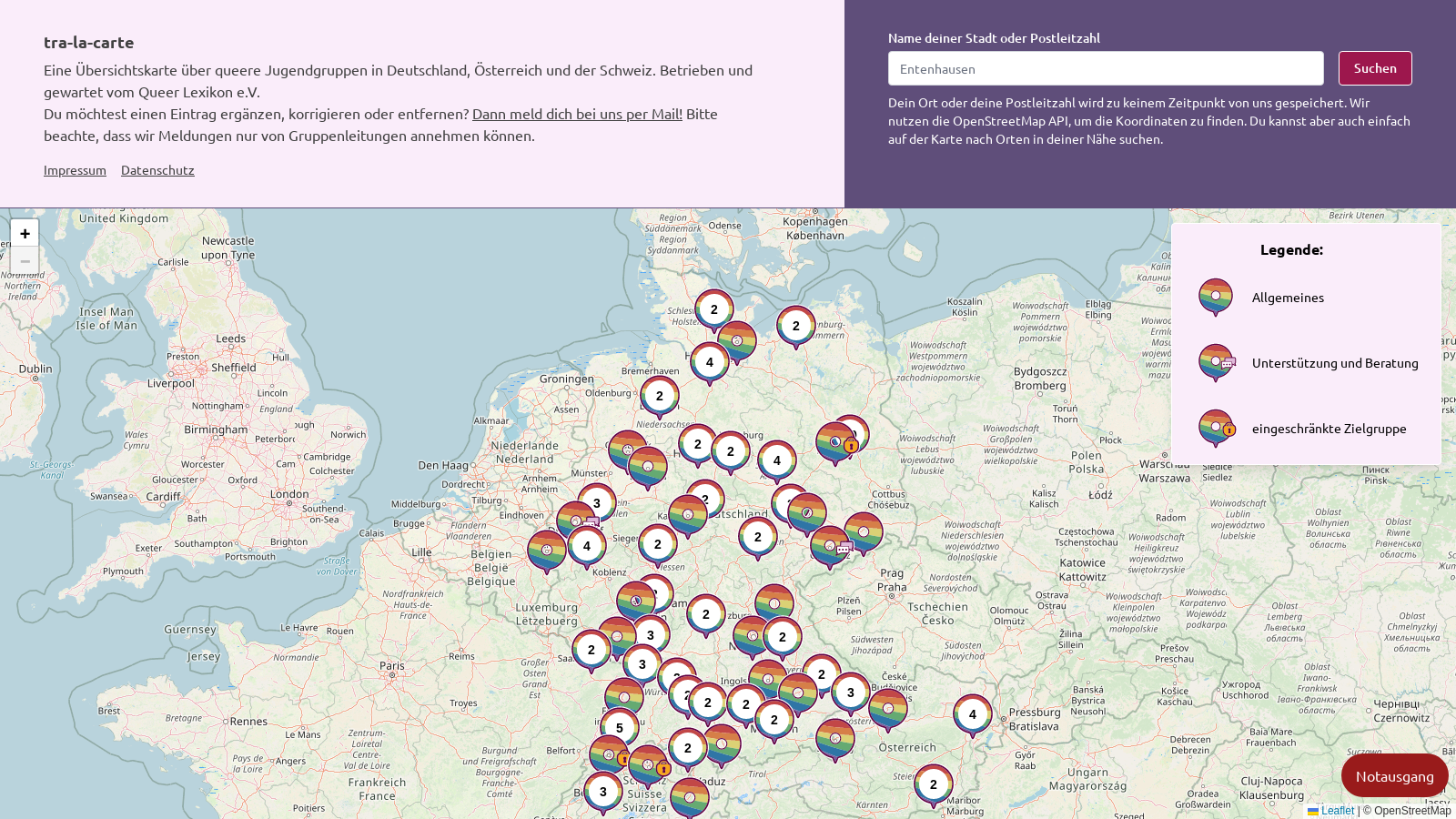This screenshot has height=819, width=1456.
Task: Open the Impressum link
Action: click(x=75, y=170)
